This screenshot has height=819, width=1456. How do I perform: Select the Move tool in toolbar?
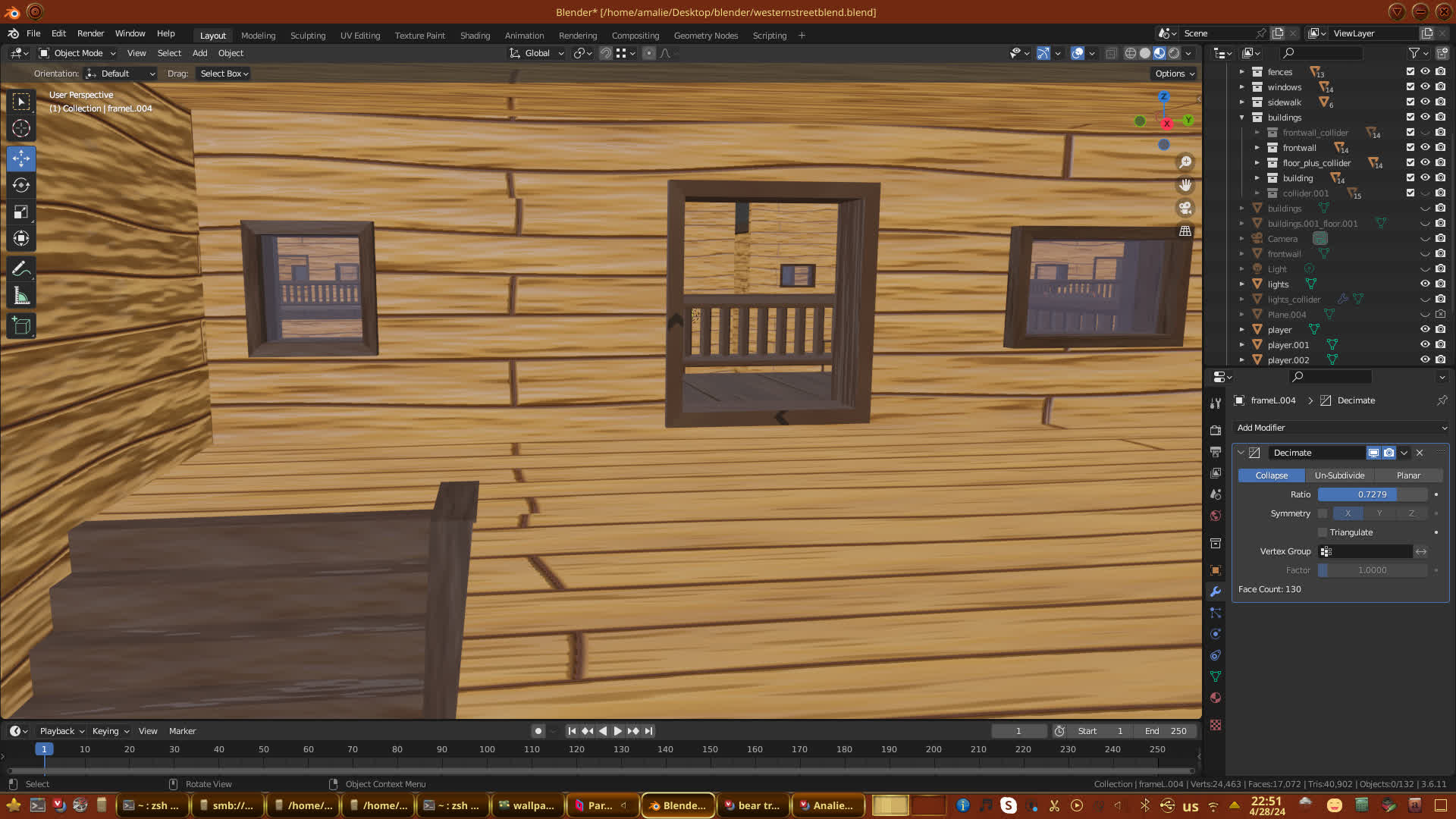pyautogui.click(x=21, y=158)
